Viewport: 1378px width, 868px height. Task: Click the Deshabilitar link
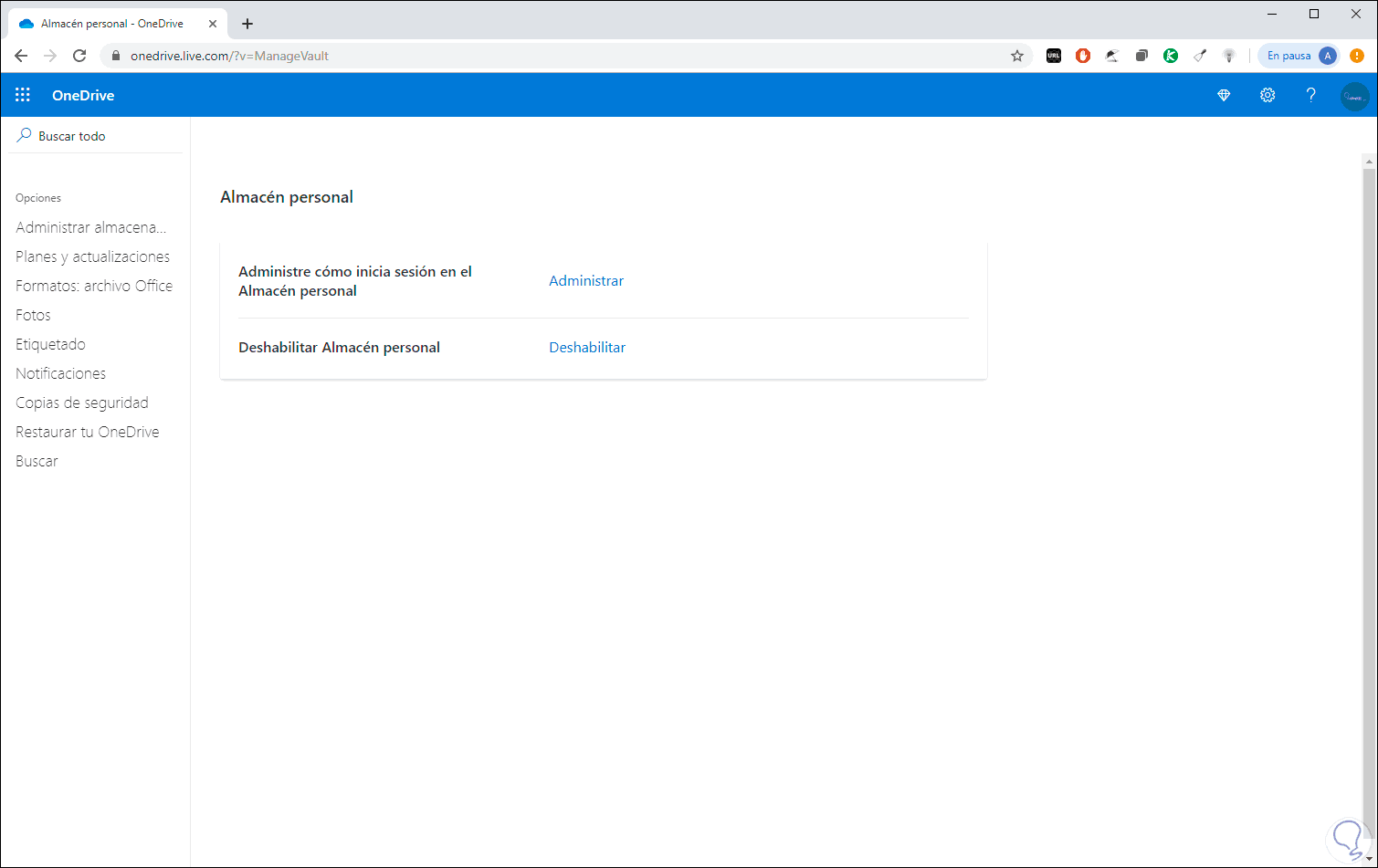coord(587,348)
